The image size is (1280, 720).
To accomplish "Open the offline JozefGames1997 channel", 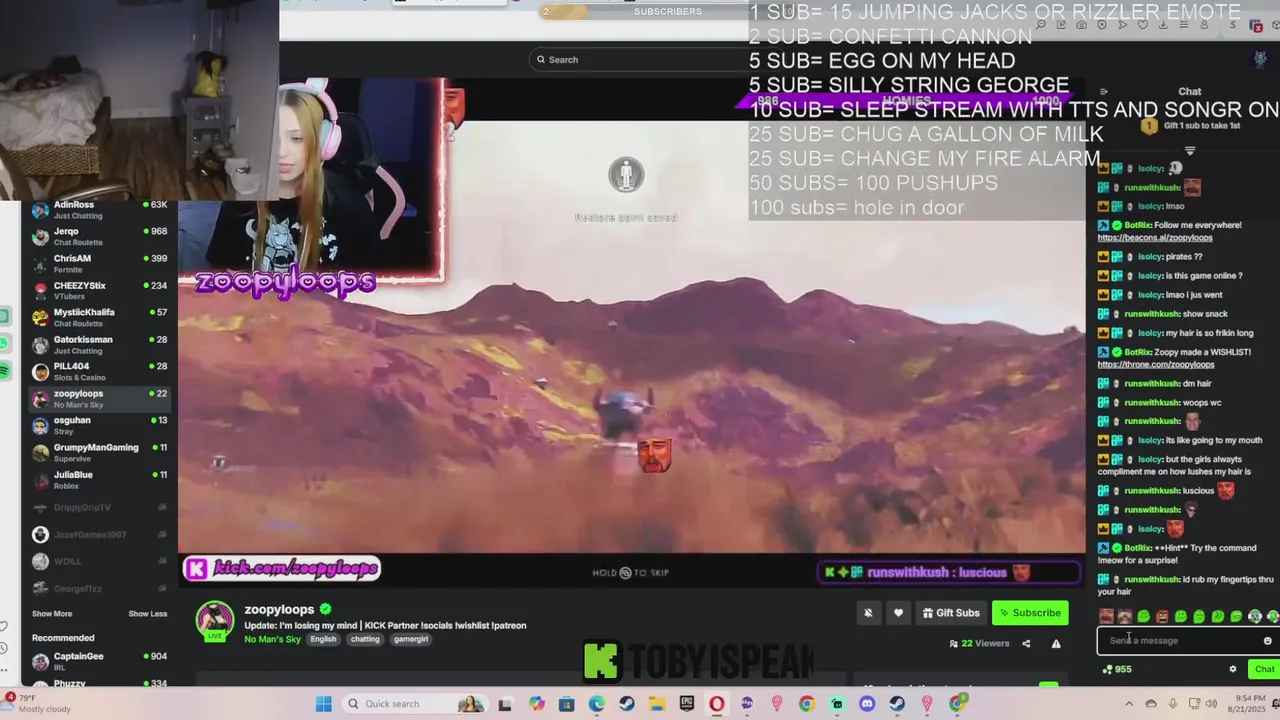I will [99, 535].
